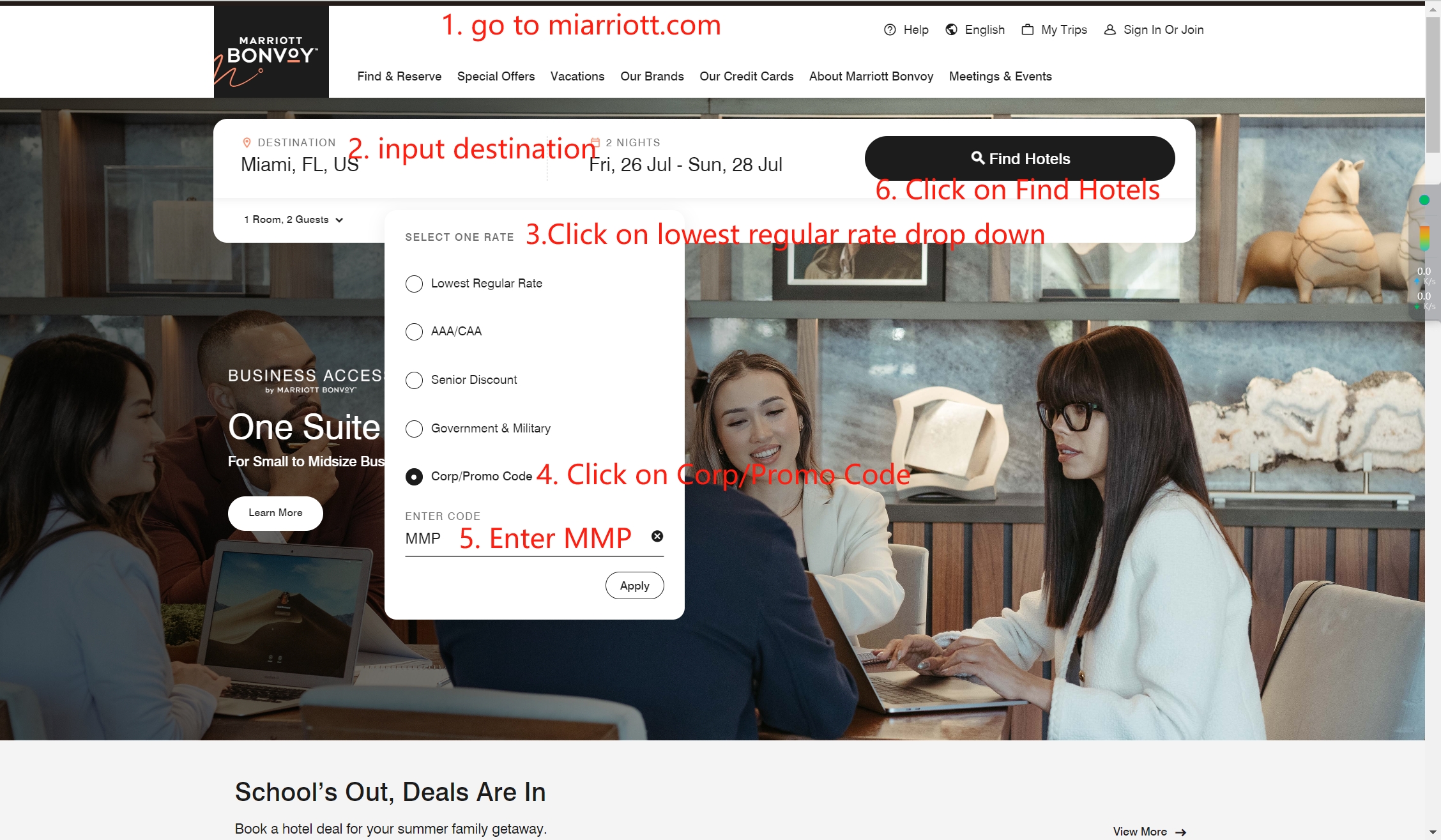Screen dimensions: 1441x840
Task: Click the Sign In person icon
Action: [1110, 29]
